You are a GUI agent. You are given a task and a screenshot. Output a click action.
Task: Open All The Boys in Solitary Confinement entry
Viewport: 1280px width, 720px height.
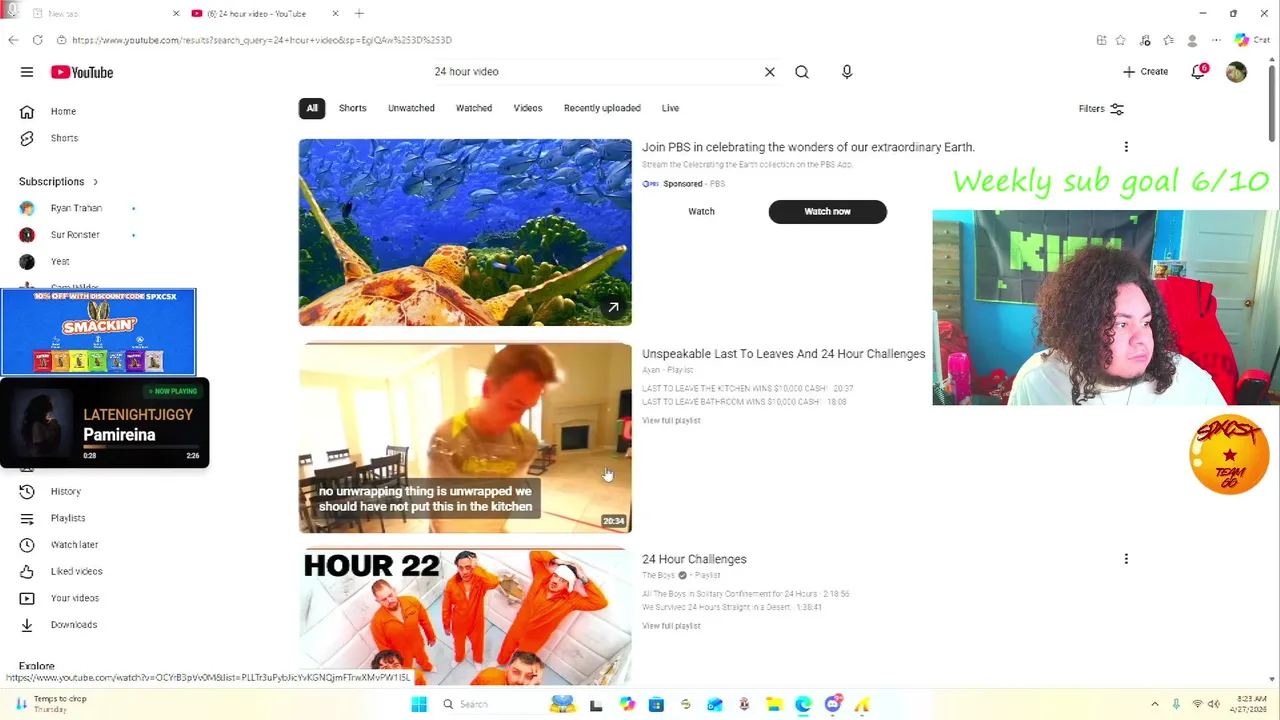[x=746, y=594]
